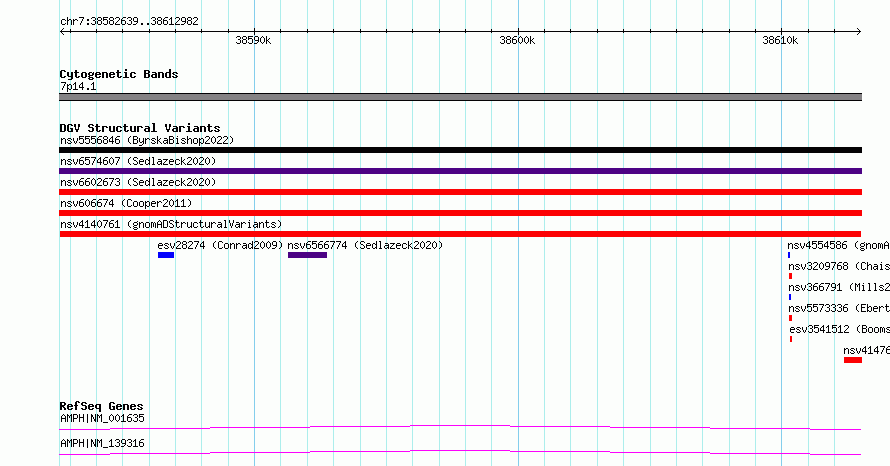This screenshot has height=466, width=890.
Task: Click the esv28274 blue variant block
Action: click(166, 255)
